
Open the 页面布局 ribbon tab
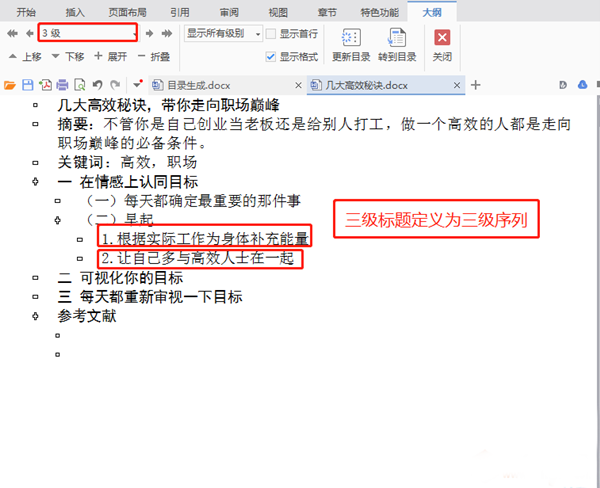(x=126, y=11)
